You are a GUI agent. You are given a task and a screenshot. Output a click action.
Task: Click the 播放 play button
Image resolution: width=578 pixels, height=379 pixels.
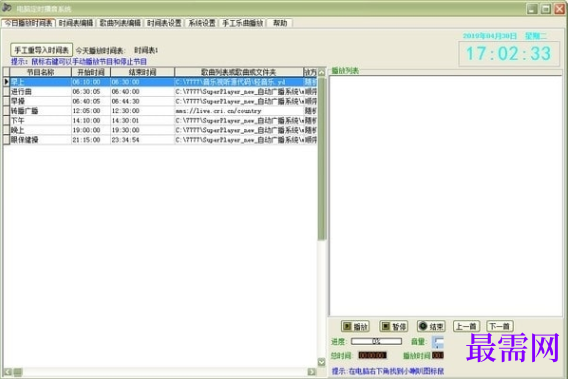[355, 326]
